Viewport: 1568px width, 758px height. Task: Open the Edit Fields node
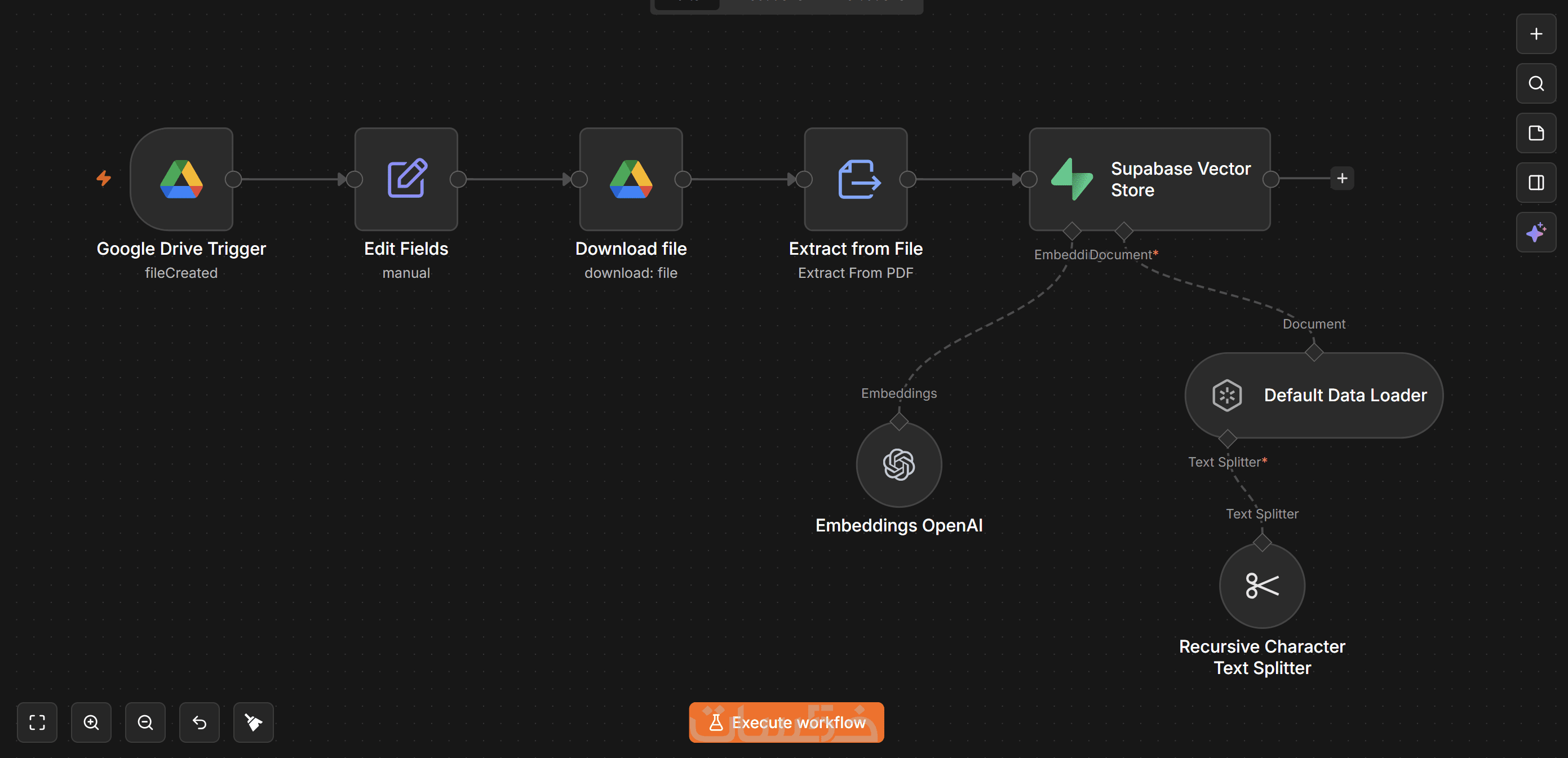coord(406,179)
